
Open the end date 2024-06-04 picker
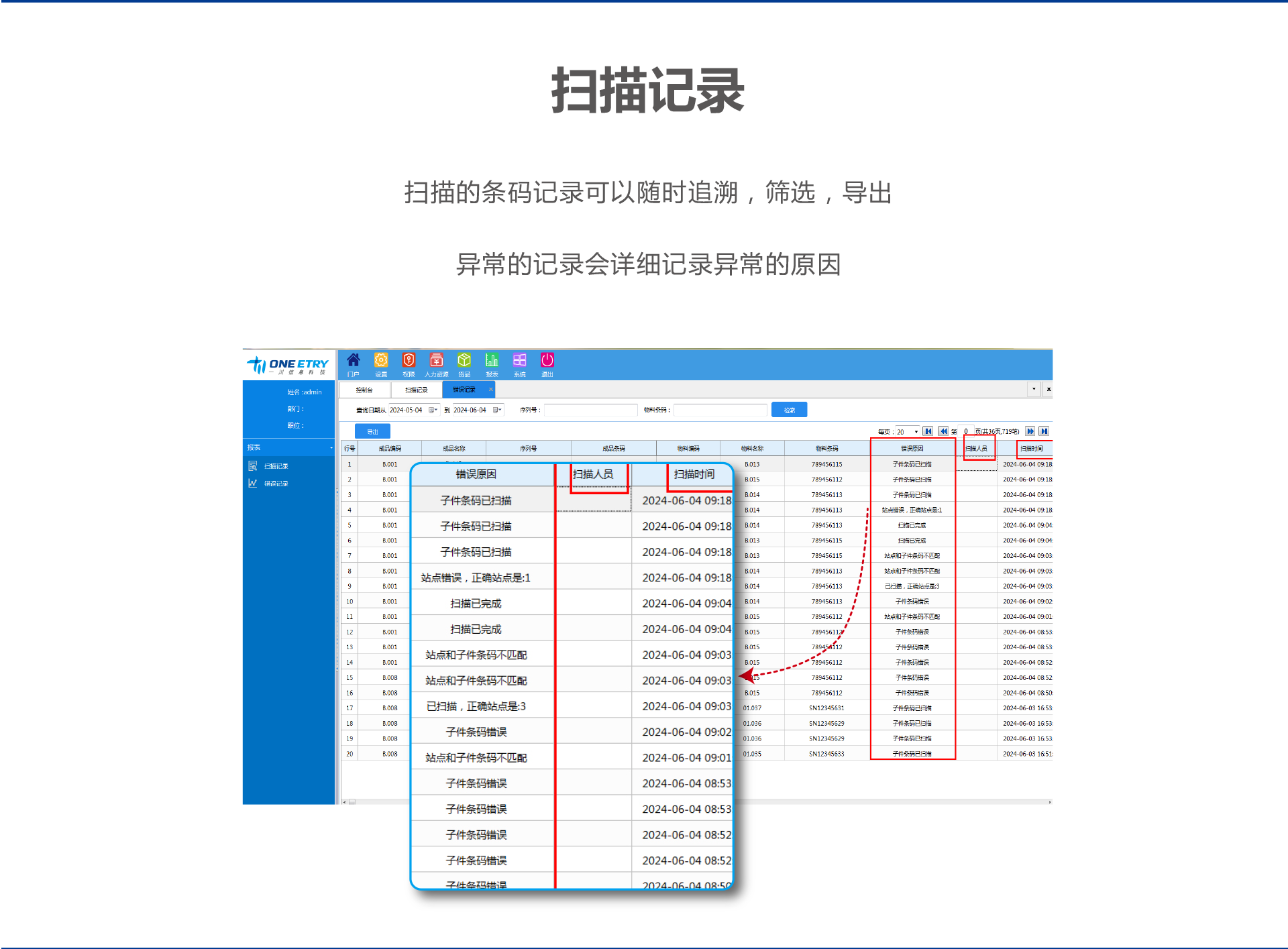(x=497, y=410)
